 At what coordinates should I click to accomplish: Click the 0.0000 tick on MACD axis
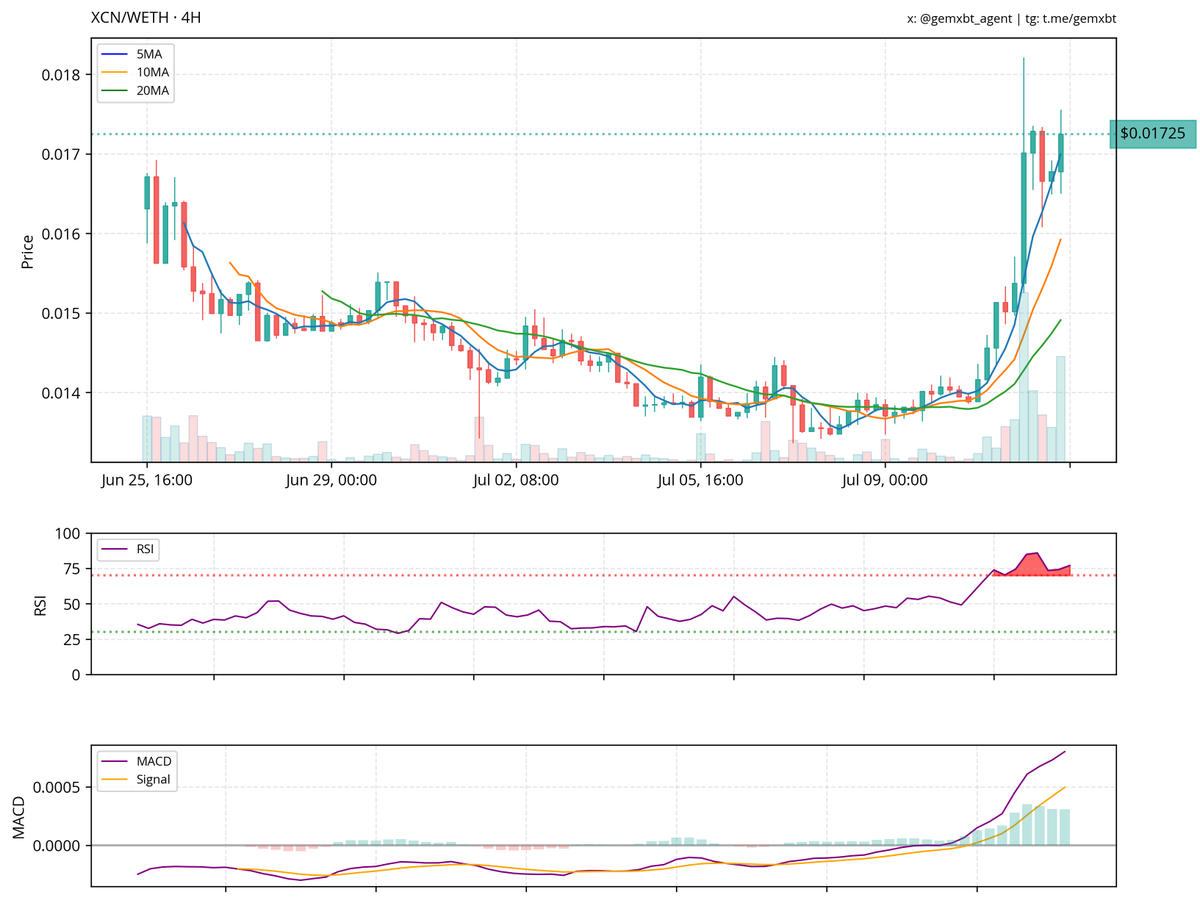tap(59, 846)
